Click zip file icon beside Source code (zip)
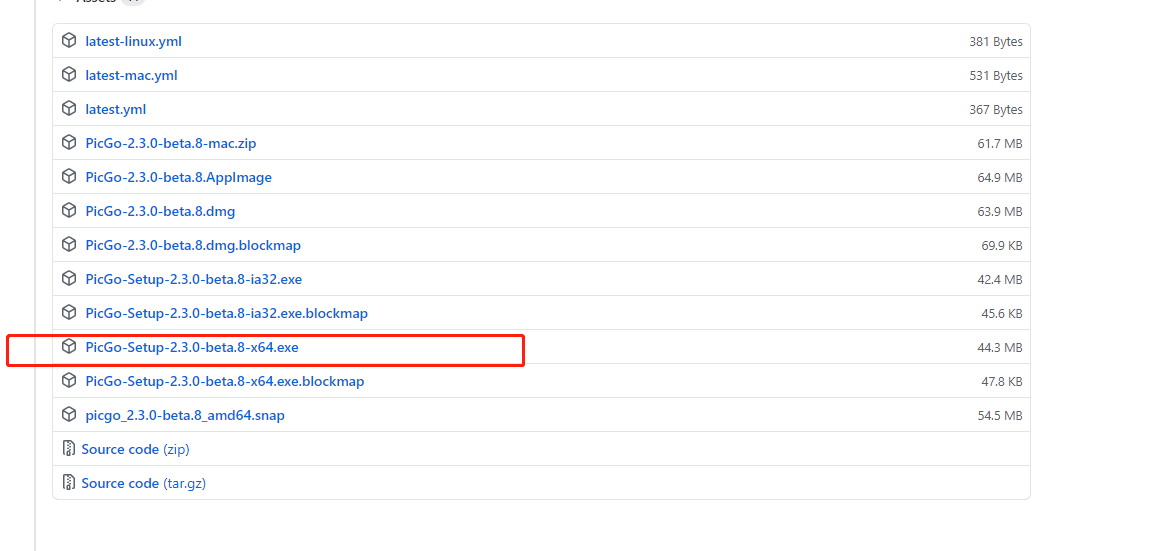The height and width of the screenshot is (551, 1155). 69,449
